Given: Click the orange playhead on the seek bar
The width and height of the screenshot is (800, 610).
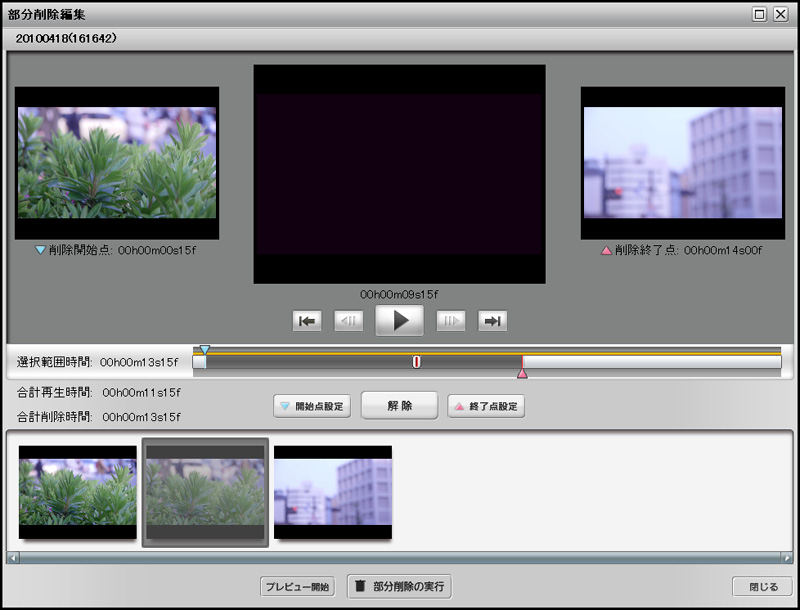Looking at the screenshot, I should point(416,362).
